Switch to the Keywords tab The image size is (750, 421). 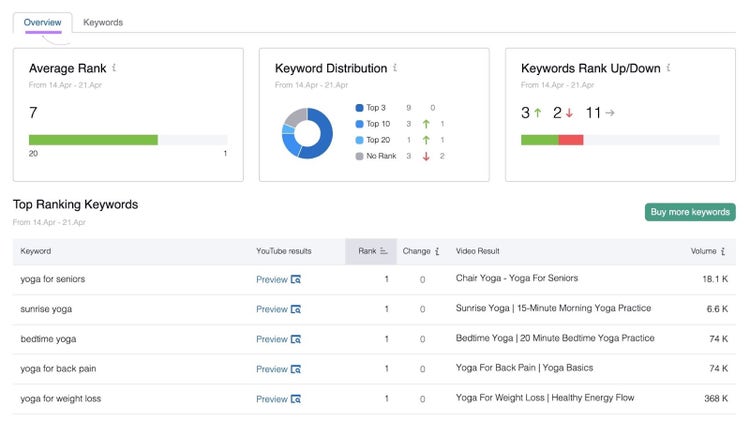coord(103,22)
